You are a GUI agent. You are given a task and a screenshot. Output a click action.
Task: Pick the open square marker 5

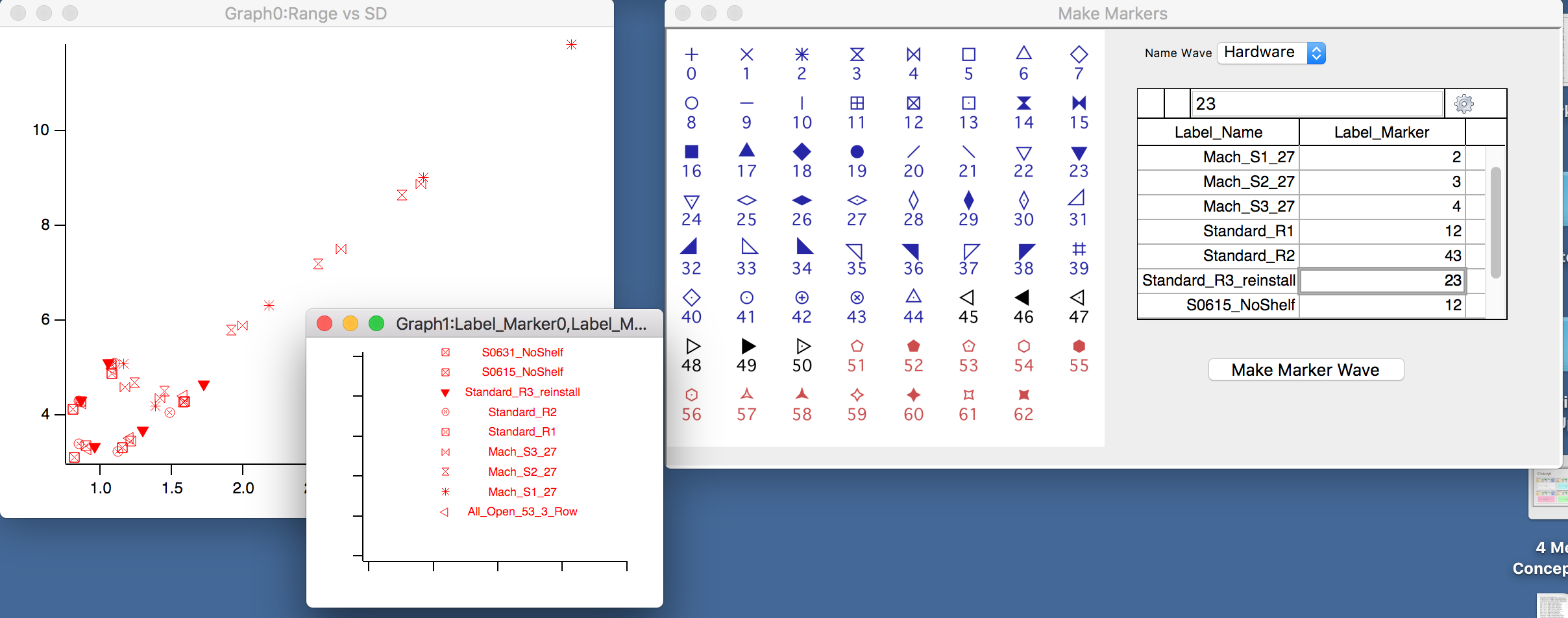967,55
